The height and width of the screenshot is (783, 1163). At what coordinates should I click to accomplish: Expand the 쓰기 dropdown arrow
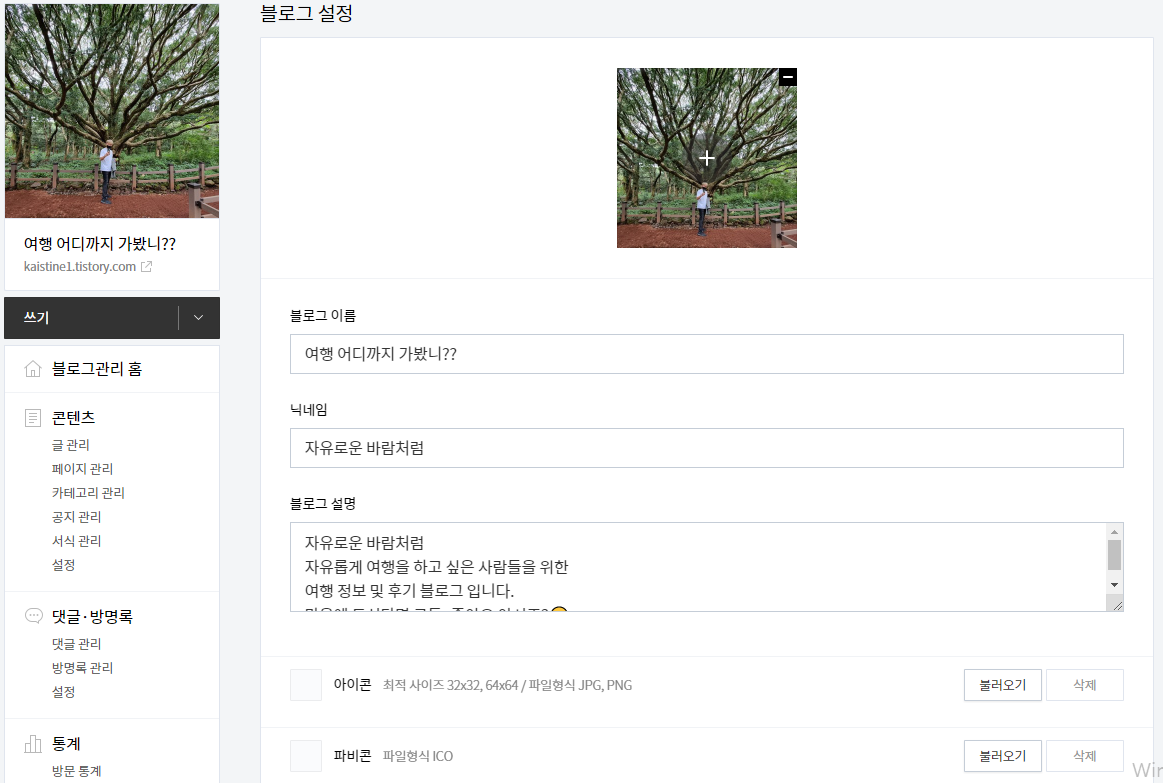[x=198, y=317]
